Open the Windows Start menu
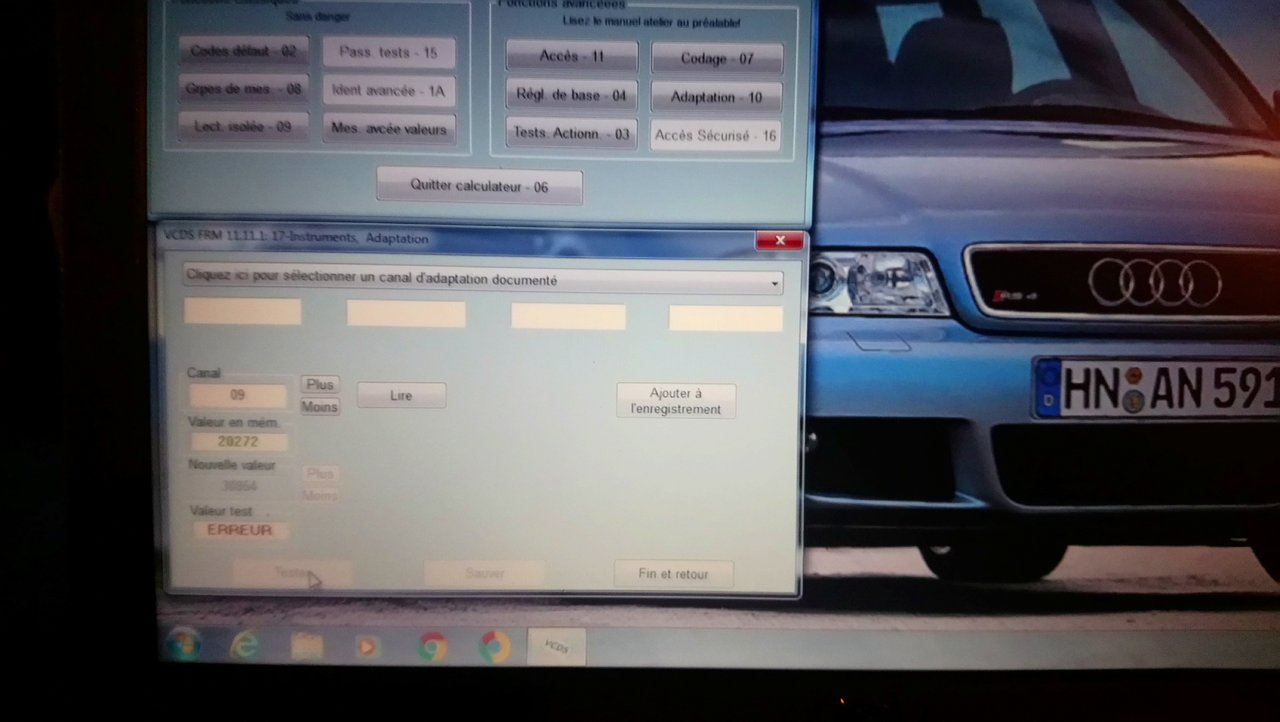The height and width of the screenshot is (722, 1280). point(183,645)
